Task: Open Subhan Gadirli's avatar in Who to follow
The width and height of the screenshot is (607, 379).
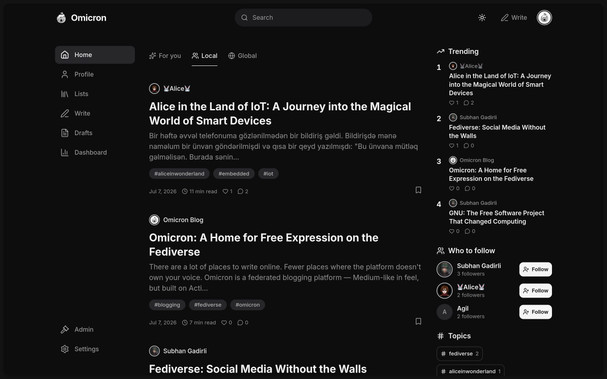Action: (444, 269)
